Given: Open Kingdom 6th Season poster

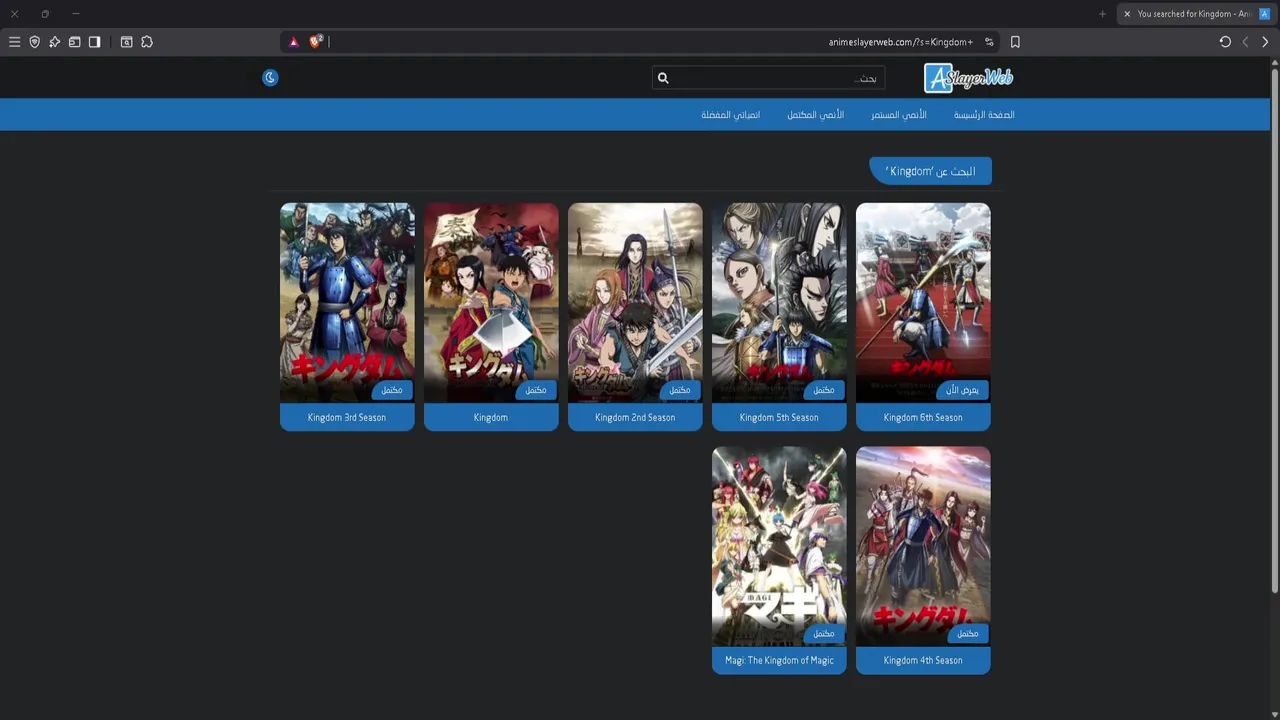Looking at the screenshot, I should pyautogui.click(x=923, y=303).
